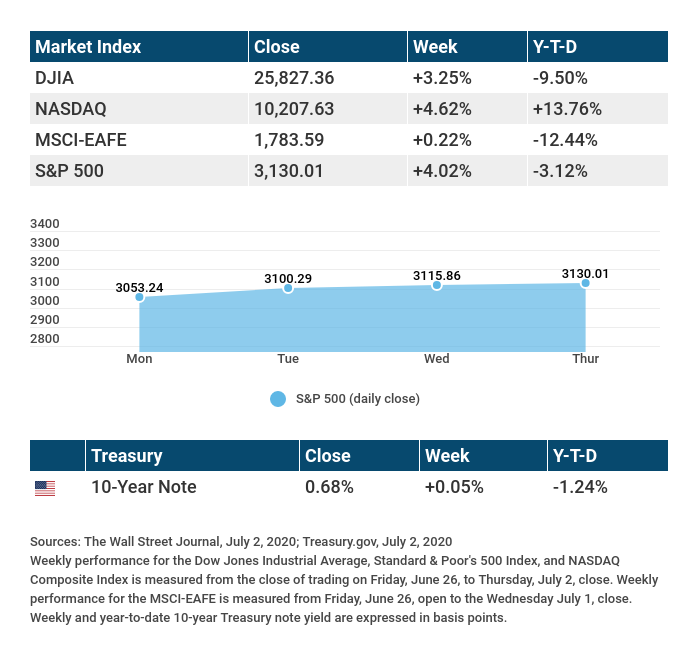Viewport: 700px width, 658px height.
Task: Click the S&P 500 (daily close) legend text
Action: click(358, 398)
